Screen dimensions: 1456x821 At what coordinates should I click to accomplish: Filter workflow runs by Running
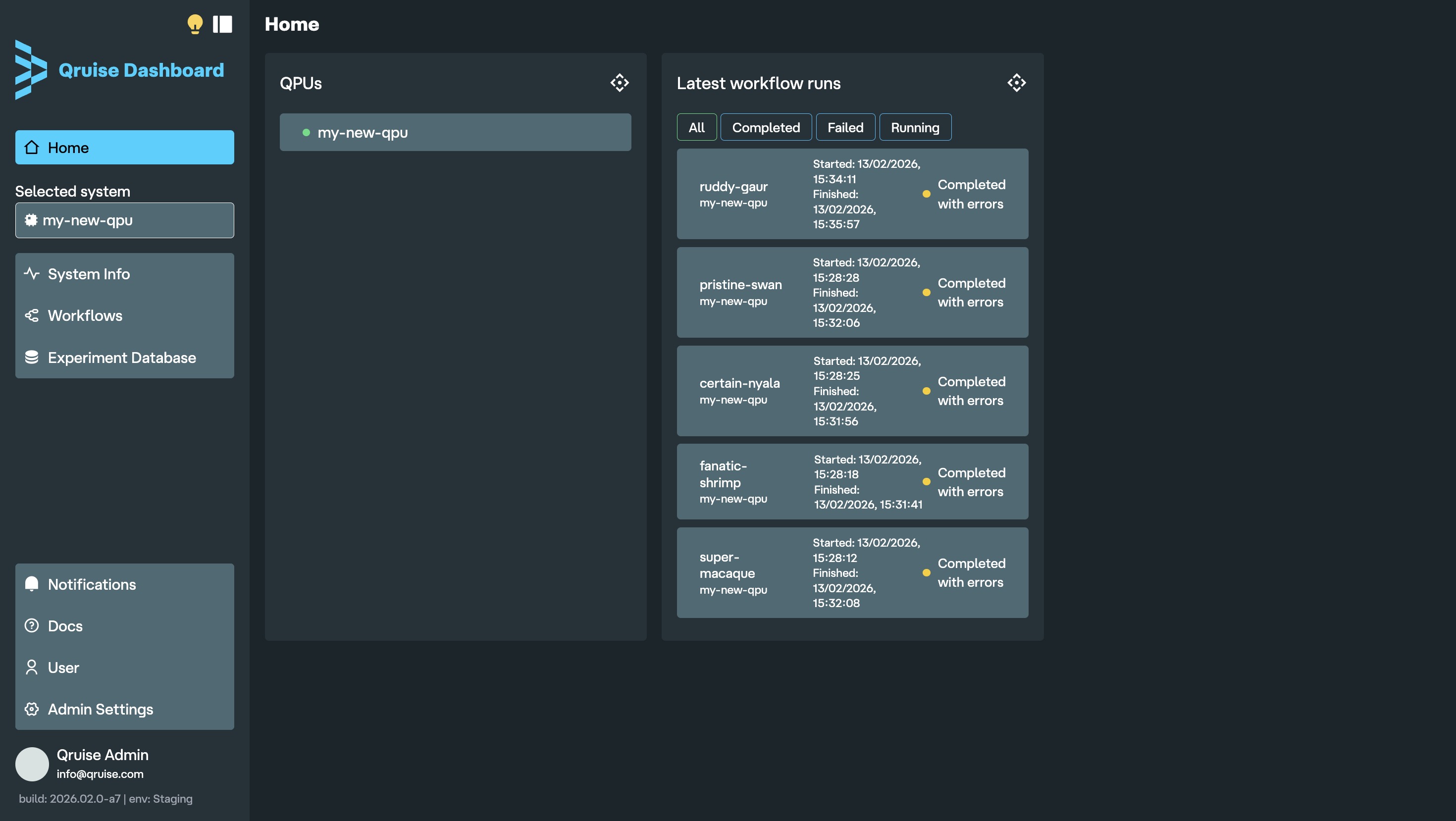pyautogui.click(x=915, y=128)
